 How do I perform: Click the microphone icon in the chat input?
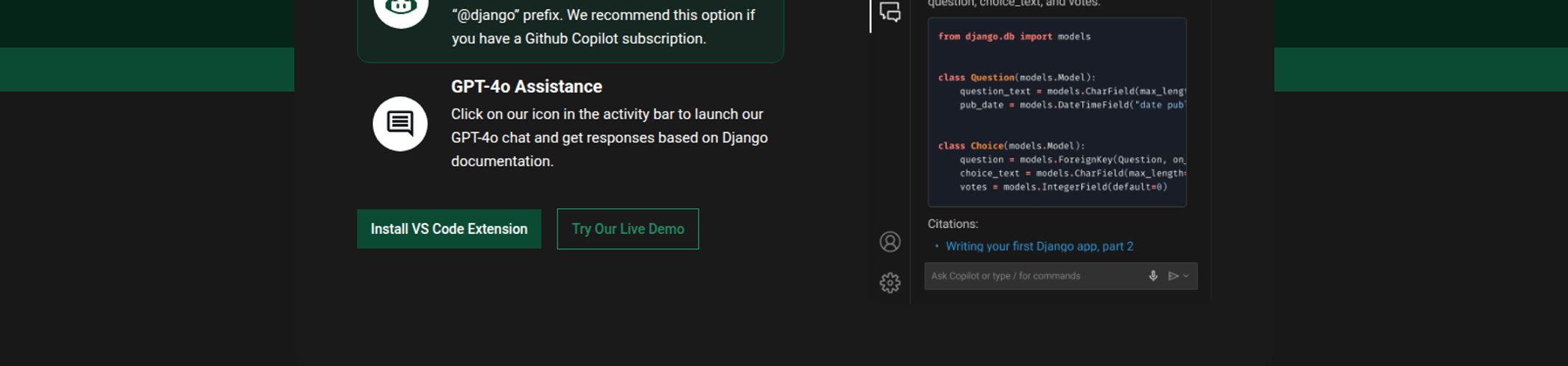pos(1153,276)
